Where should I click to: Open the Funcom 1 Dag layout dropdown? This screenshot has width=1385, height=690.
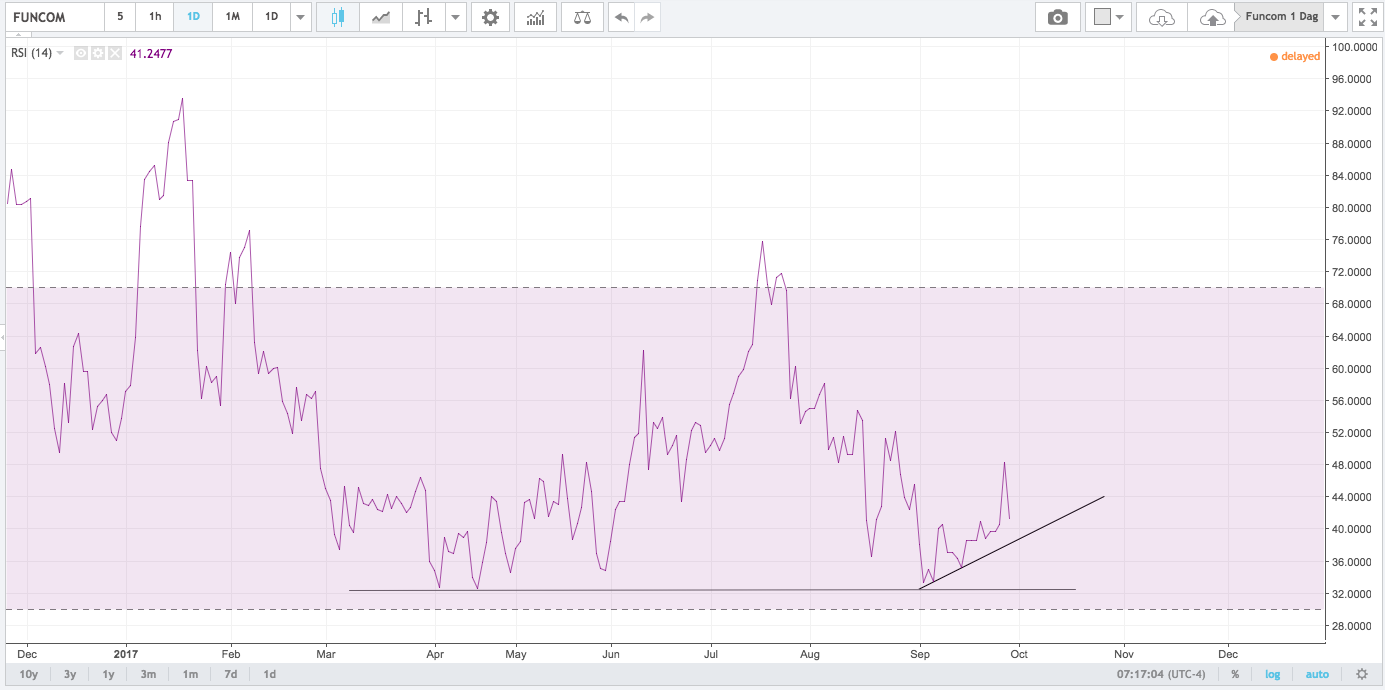point(1337,17)
